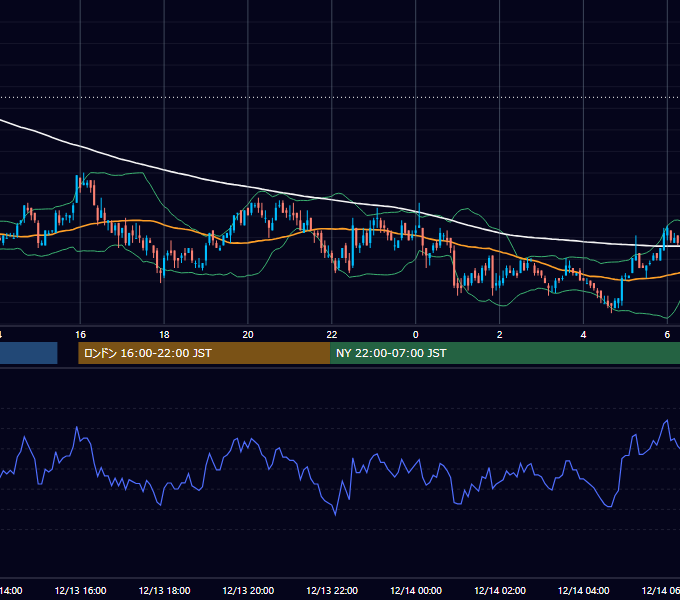The image size is (680, 600).
Task: Click the 22 hour label on upper axis
Action: 332,335
